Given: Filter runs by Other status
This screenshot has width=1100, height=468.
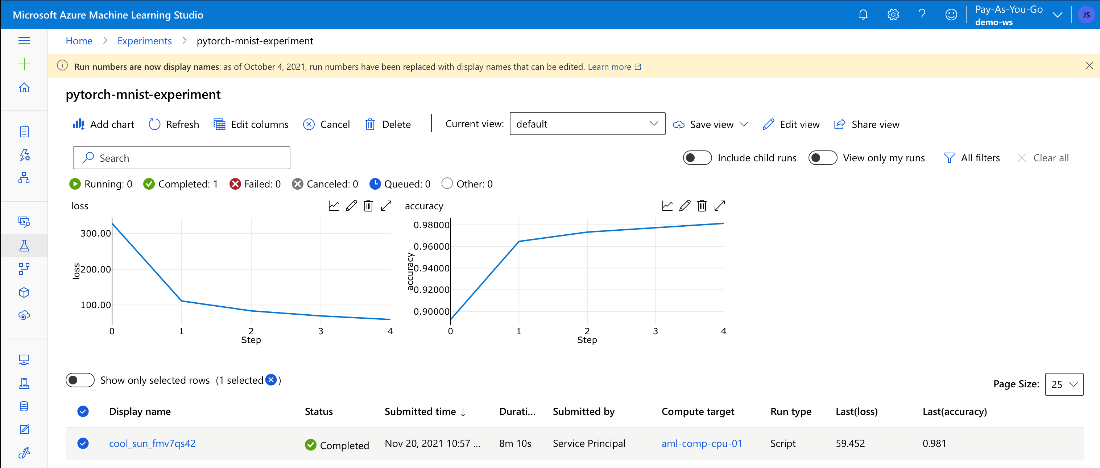Looking at the screenshot, I should tap(467, 184).
